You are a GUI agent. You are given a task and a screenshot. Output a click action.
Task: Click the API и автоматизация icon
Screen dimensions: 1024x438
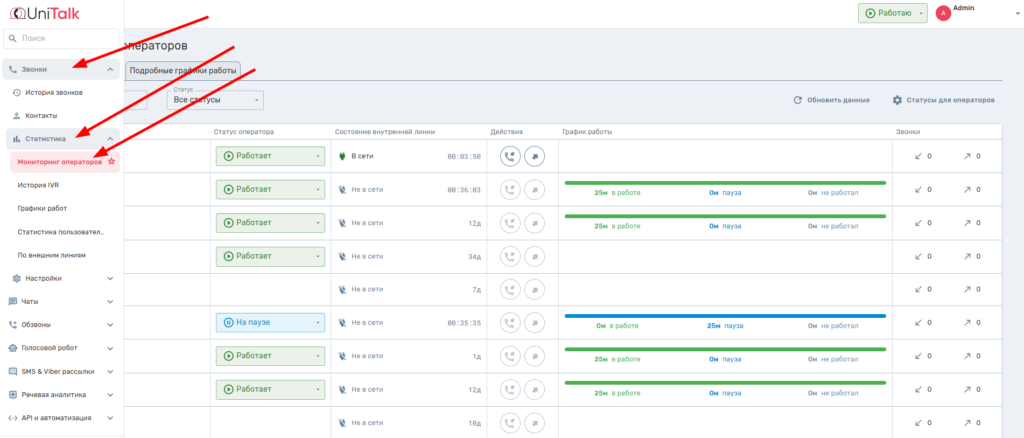tap(12, 418)
